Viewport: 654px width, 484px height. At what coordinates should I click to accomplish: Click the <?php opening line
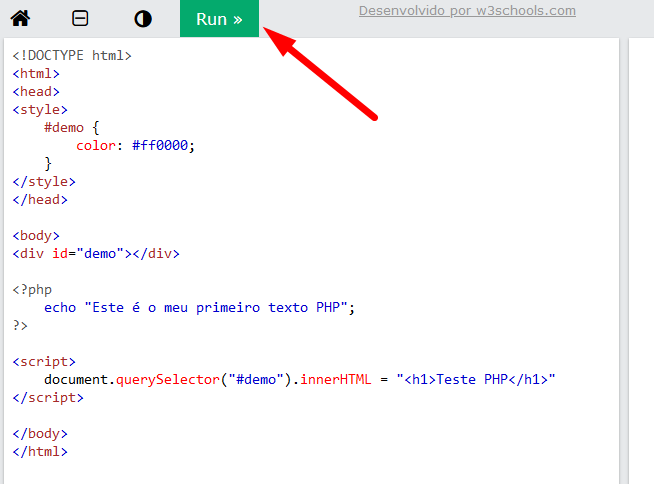click(x=32, y=290)
